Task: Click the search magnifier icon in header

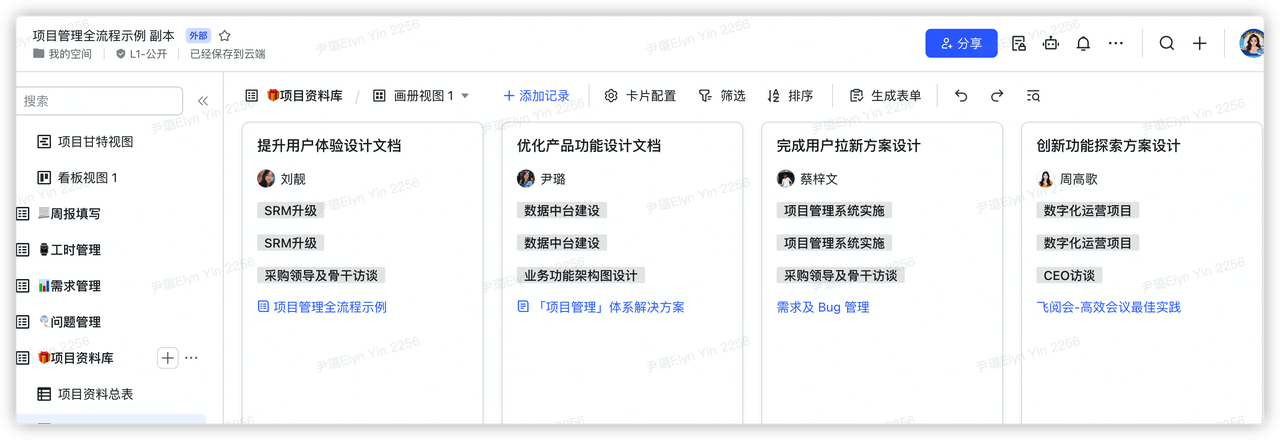Action: 1167,43
